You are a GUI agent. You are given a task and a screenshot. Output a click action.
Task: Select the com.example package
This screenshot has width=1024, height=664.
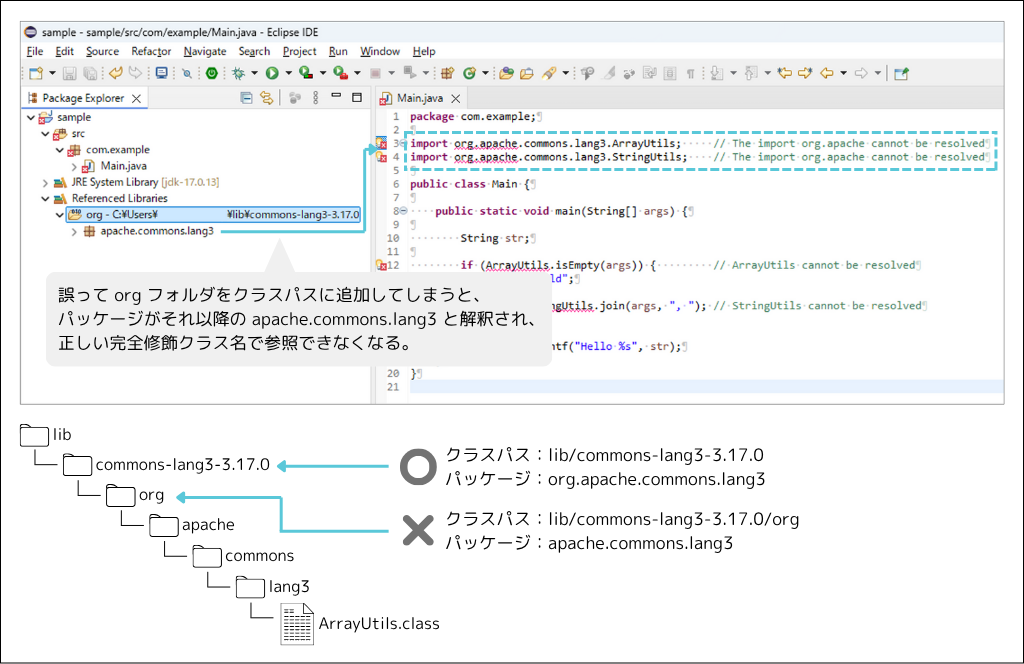pyautogui.click(x=110, y=150)
